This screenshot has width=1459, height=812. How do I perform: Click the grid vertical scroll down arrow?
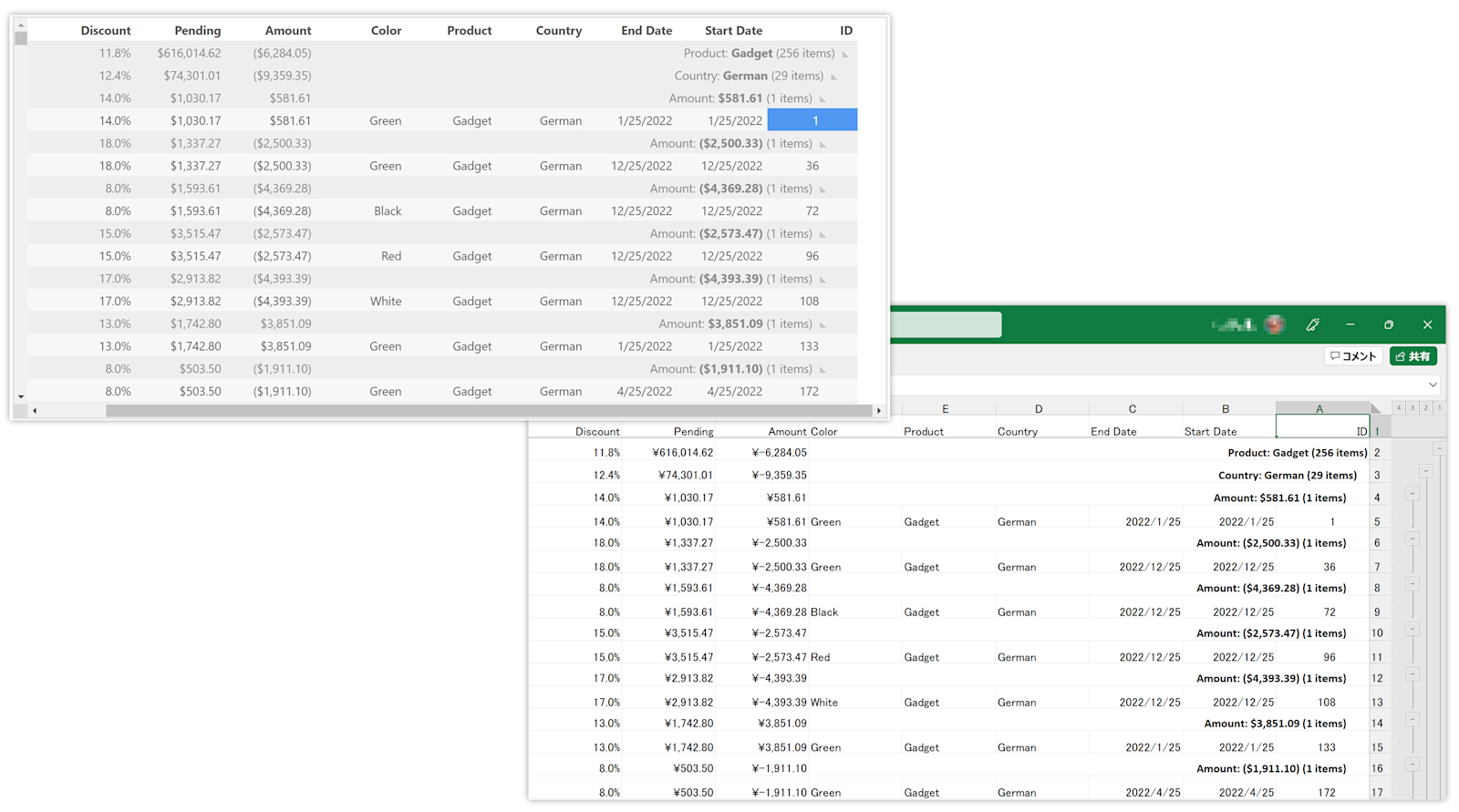(21, 397)
